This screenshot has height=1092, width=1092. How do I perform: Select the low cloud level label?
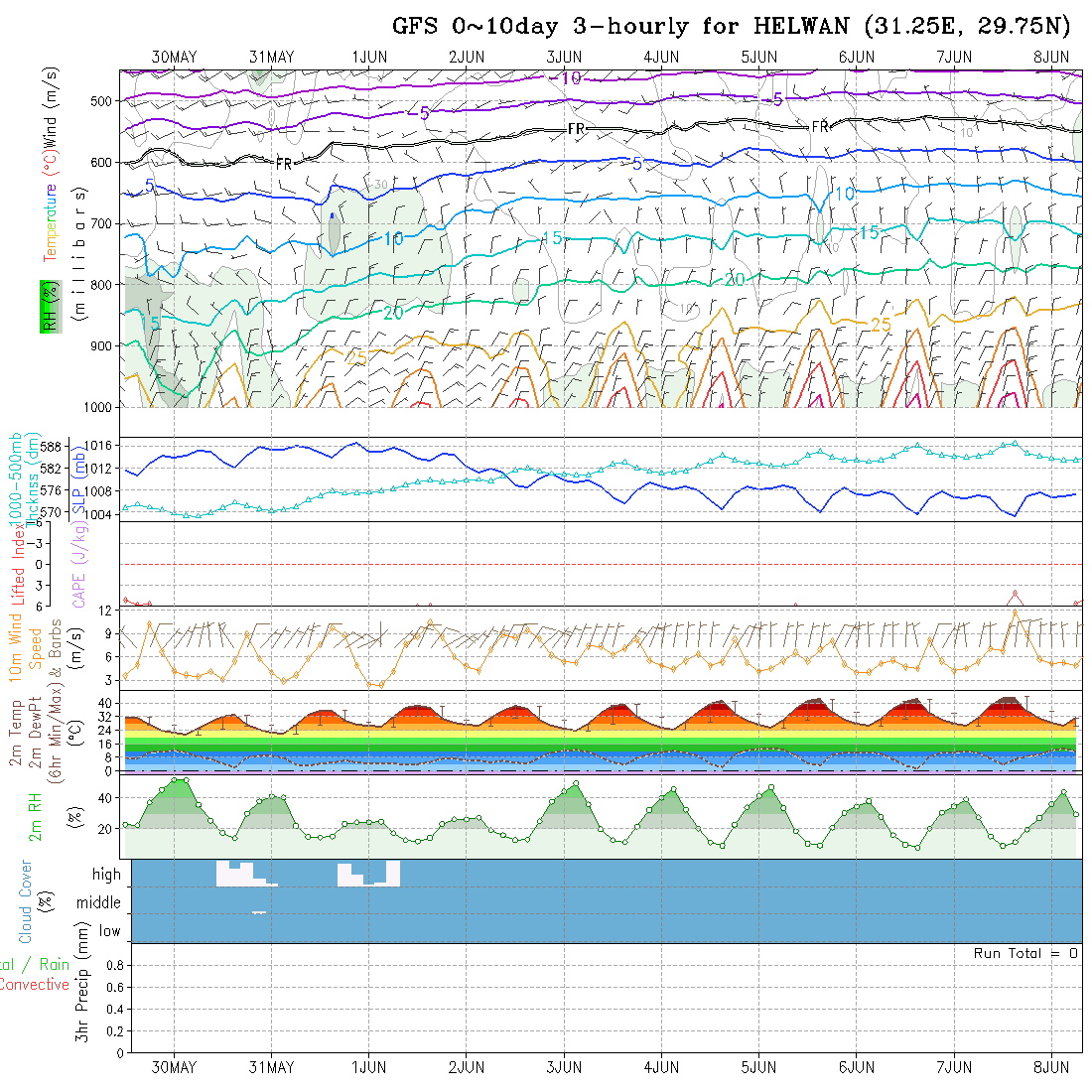109,931
